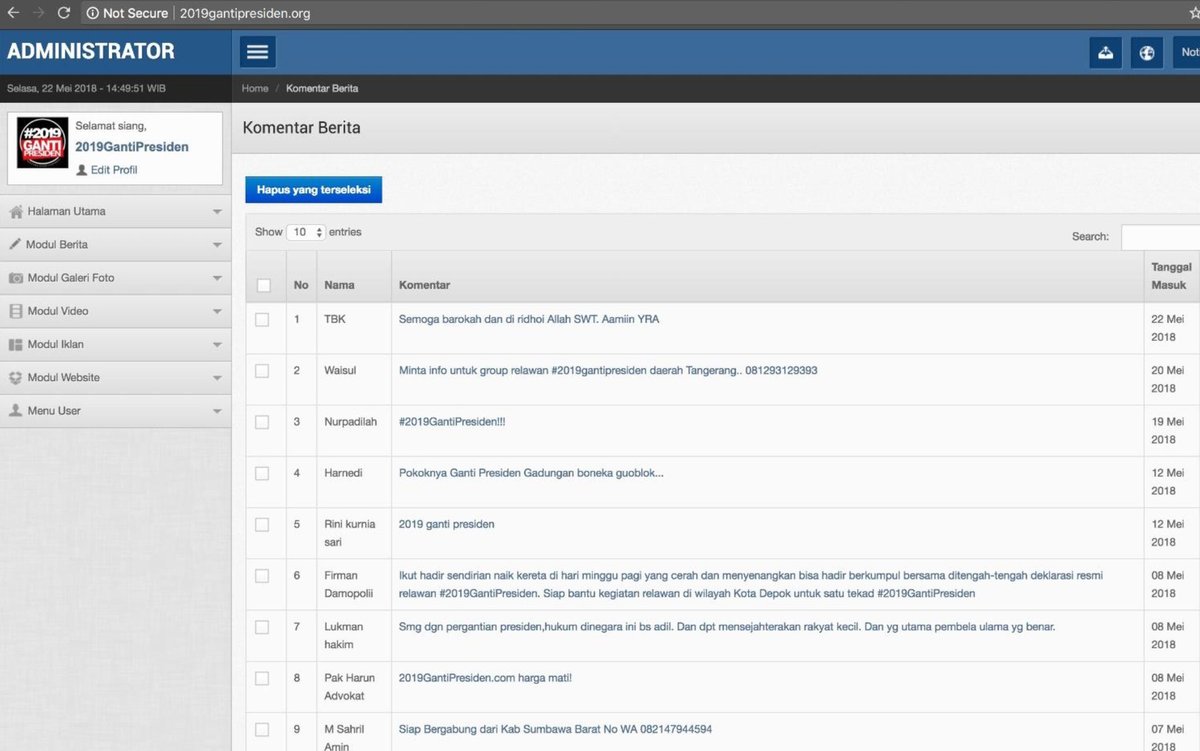The height and width of the screenshot is (751, 1200).
Task: Expand Modul Galeri Foto menu arrow
Action: coord(217,278)
